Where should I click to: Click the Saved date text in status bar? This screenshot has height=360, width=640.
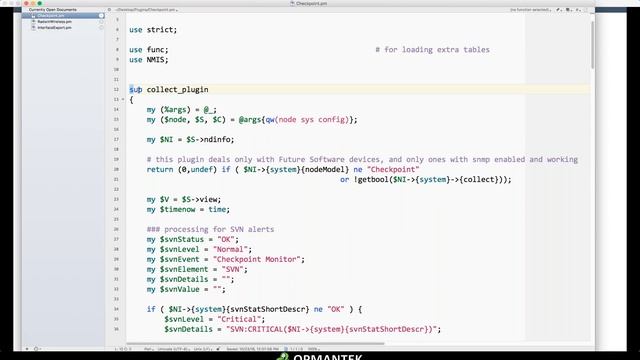click(253, 349)
